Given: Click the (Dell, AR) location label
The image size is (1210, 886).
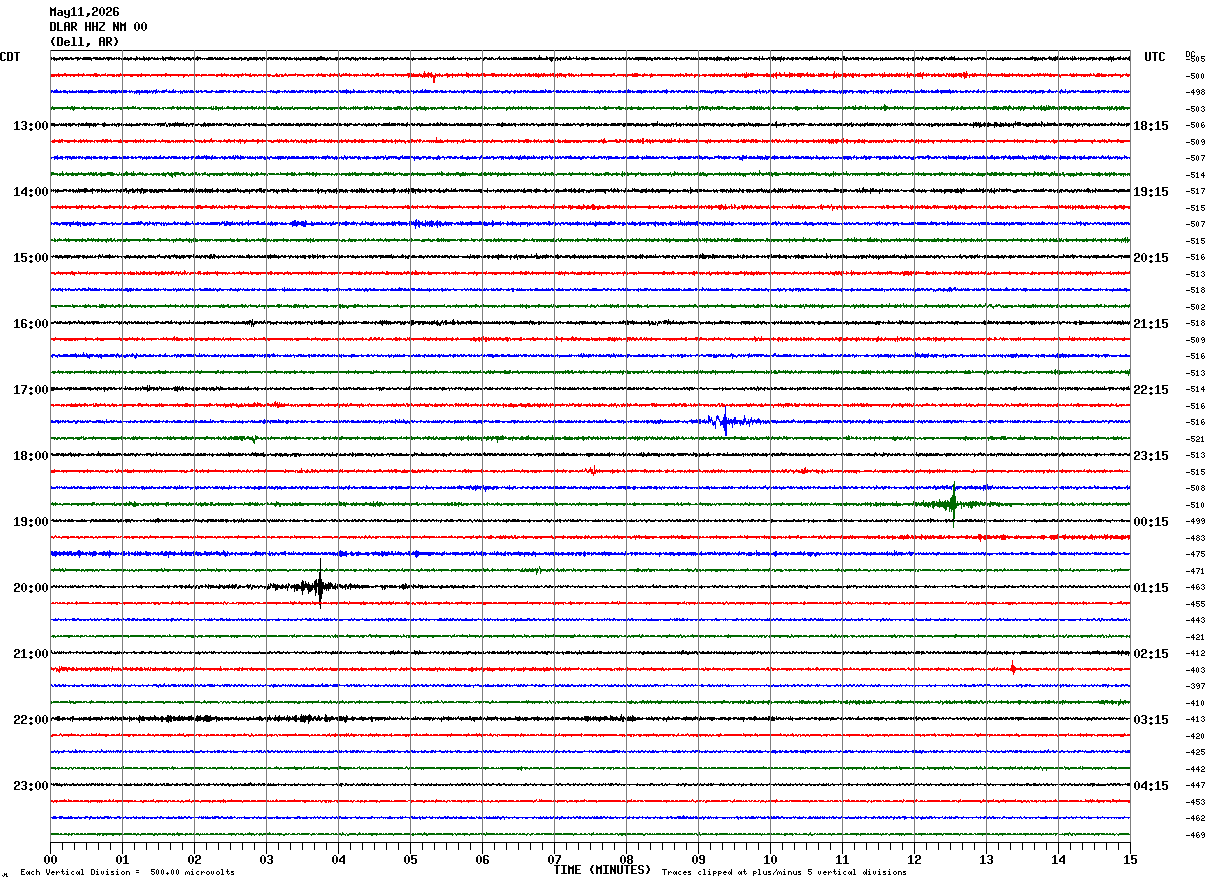Looking at the screenshot, I should coord(84,42).
